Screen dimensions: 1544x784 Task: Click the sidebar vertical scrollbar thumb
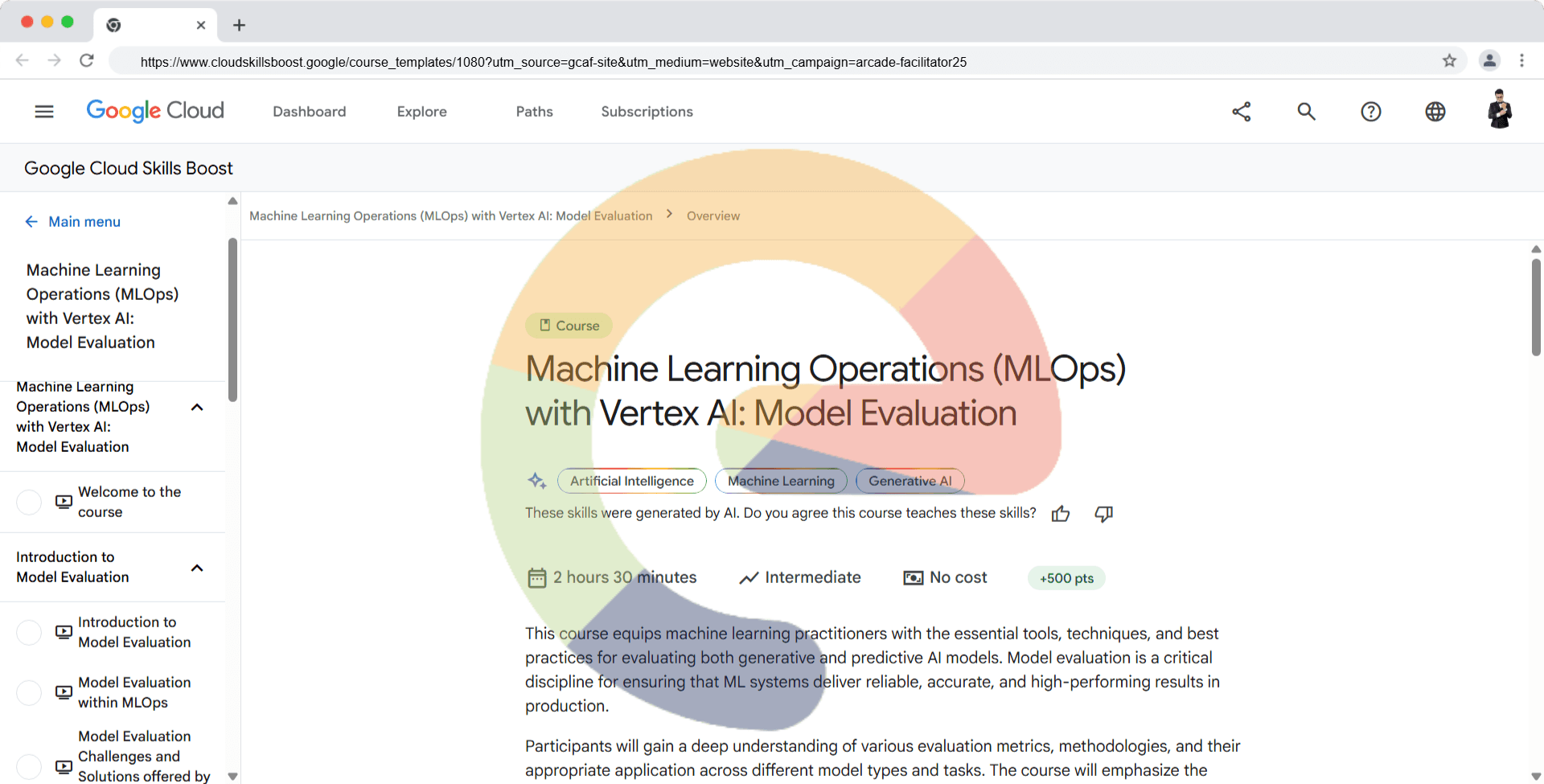pos(232,319)
